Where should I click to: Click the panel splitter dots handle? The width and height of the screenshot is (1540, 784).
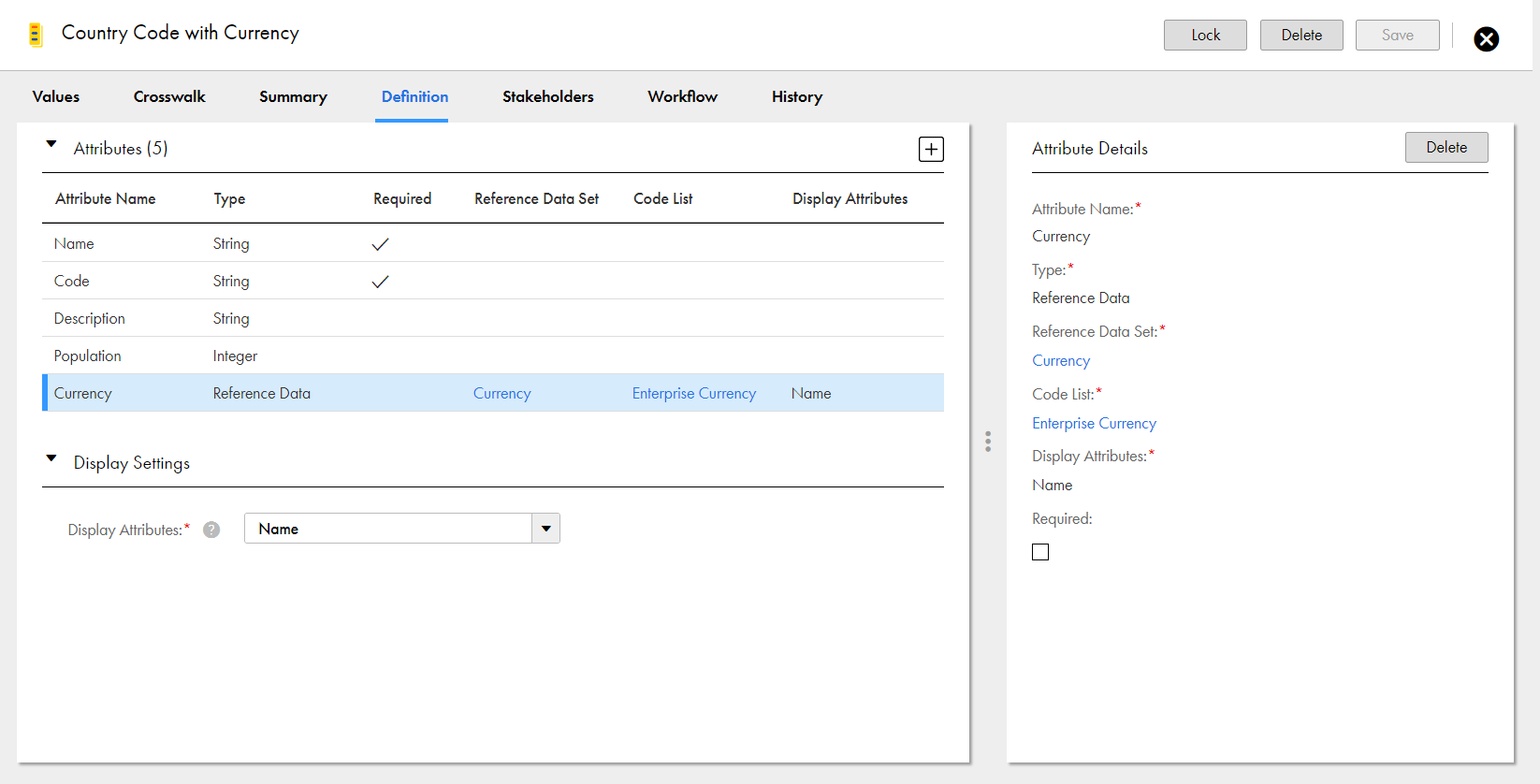point(988,442)
